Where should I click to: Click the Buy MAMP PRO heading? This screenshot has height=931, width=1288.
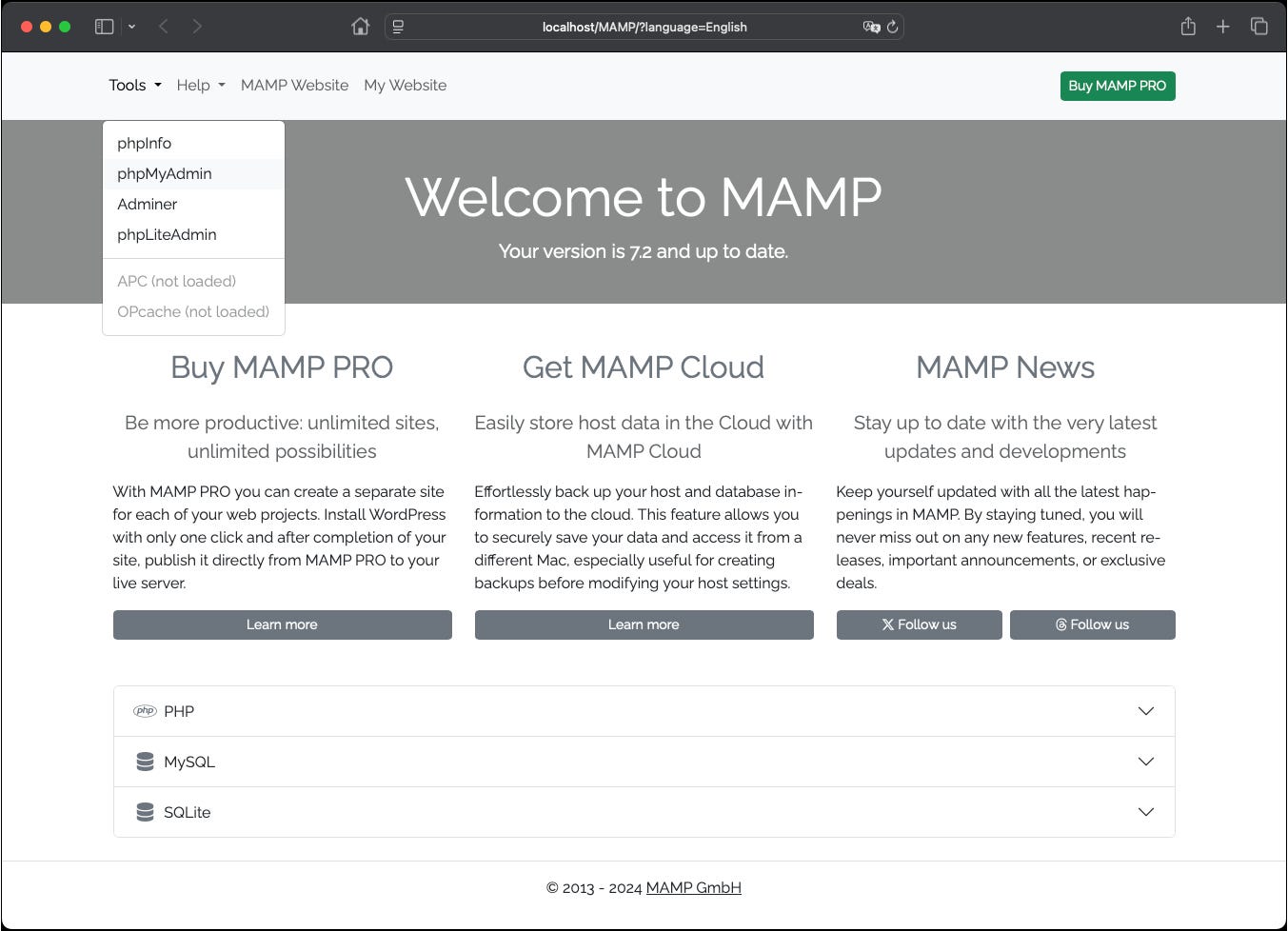(x=282, y=367)
